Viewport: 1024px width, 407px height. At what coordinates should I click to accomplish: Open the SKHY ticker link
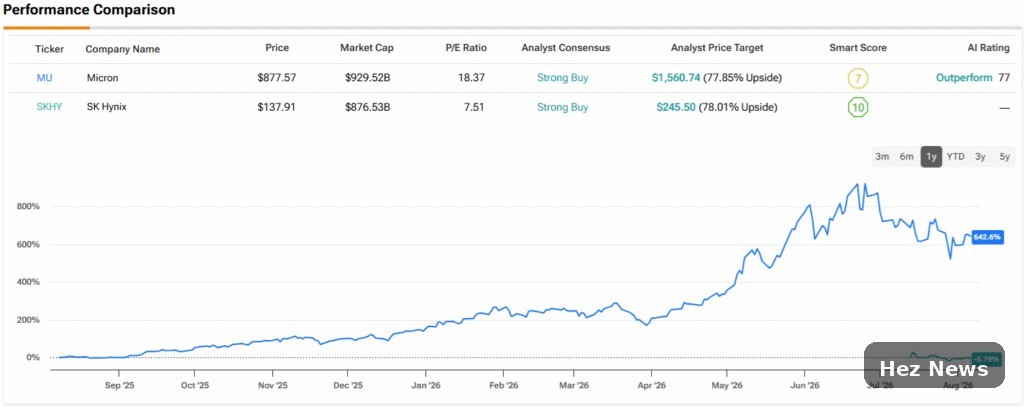(49, 107)
